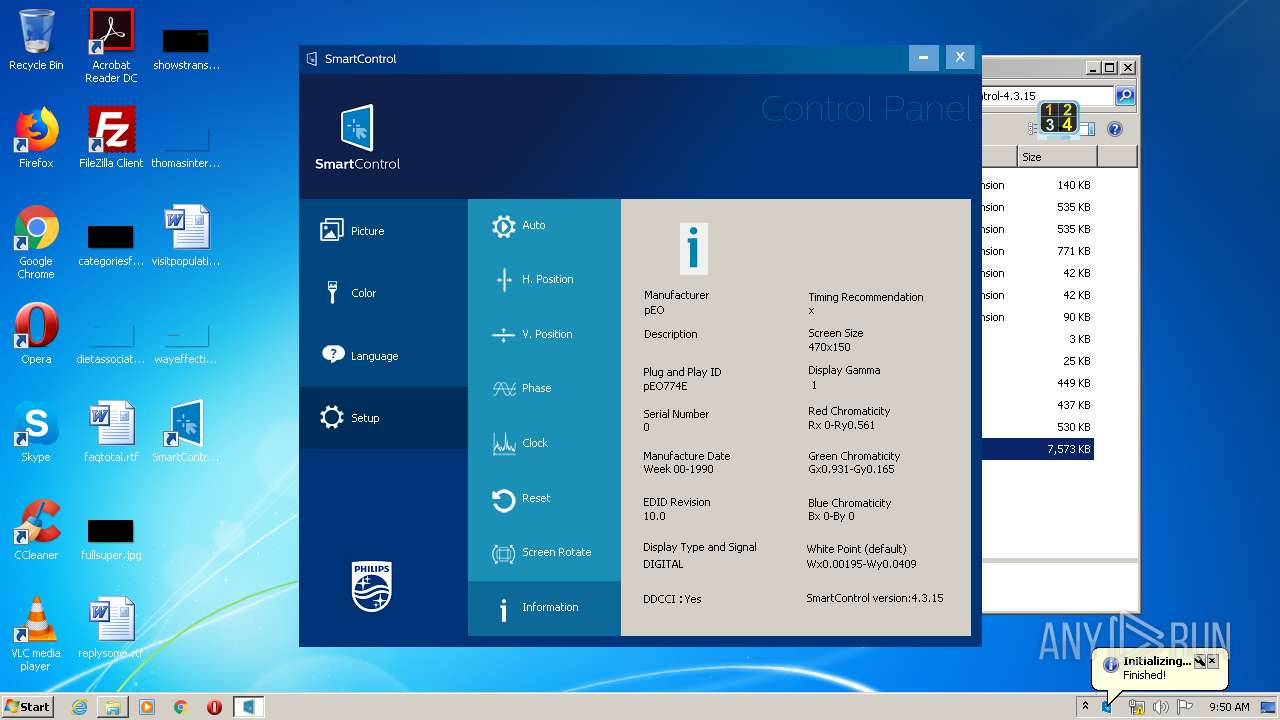This screenshot has height=720, width=1280.
Task: Open Acrobat Reader DC shortcut
Action: tap(111, 46)
